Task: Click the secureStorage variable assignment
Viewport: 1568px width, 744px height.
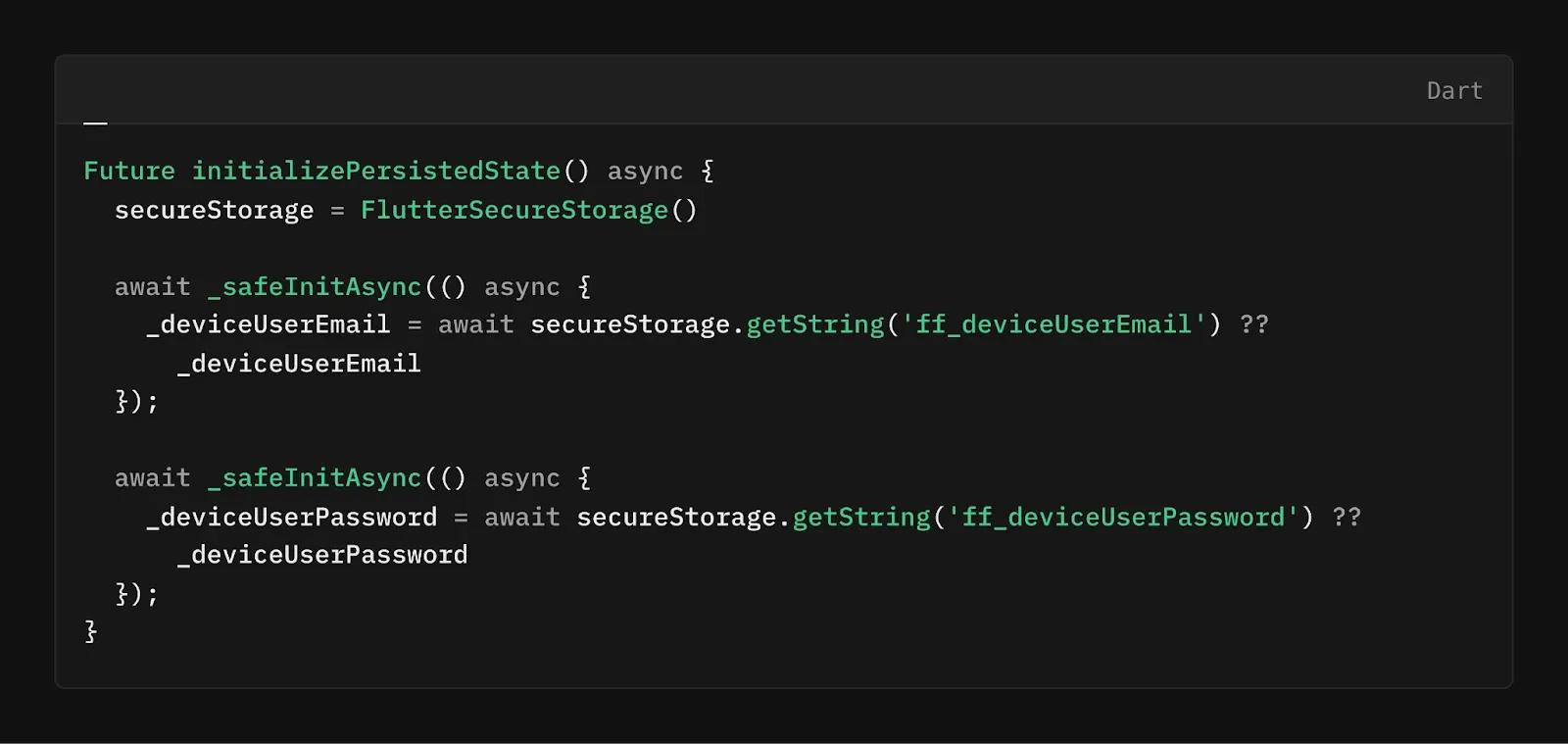Action: pyautogui.click(x=214, y=210)
